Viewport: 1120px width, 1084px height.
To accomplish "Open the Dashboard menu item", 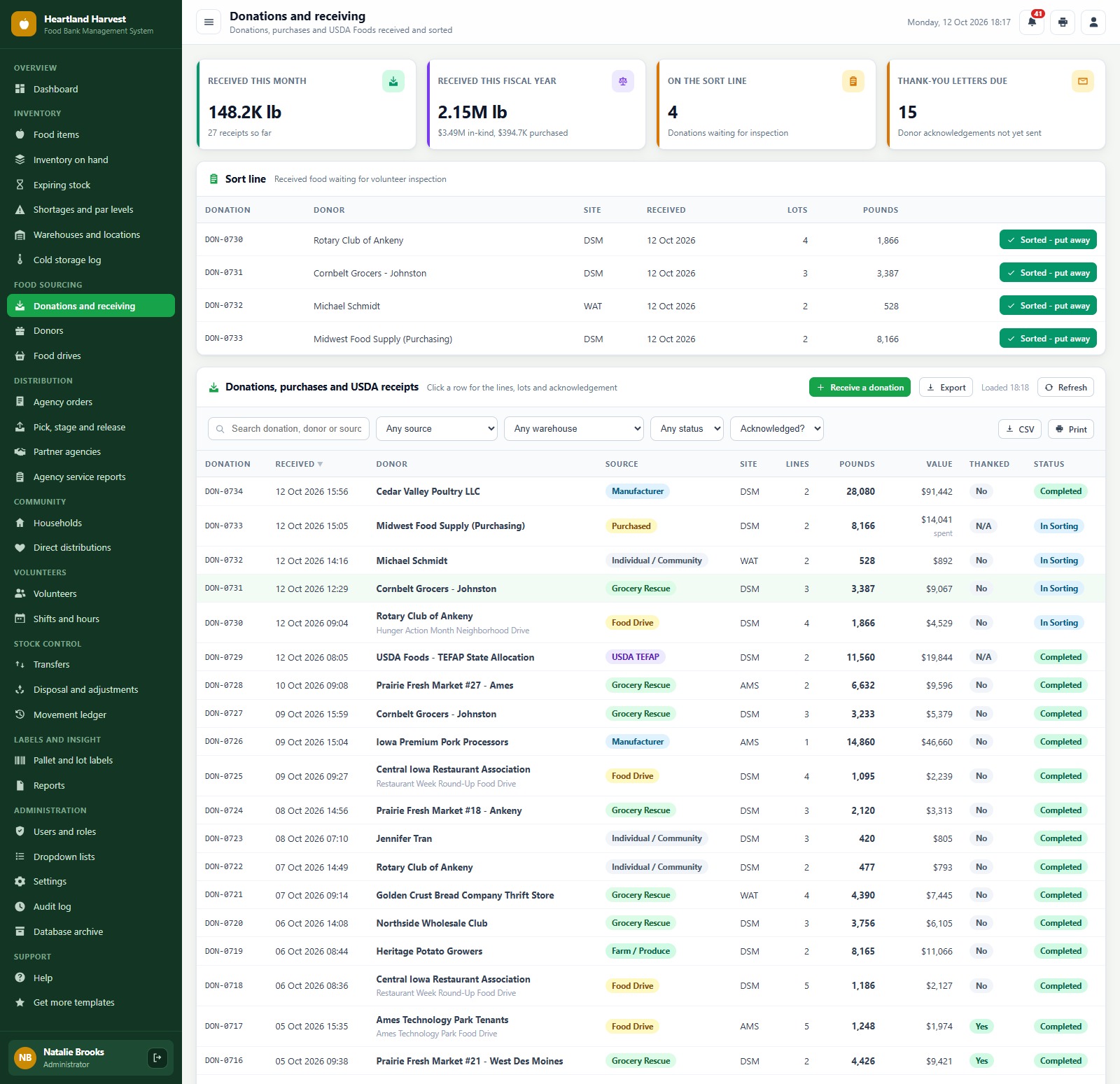I will [91, 89].
